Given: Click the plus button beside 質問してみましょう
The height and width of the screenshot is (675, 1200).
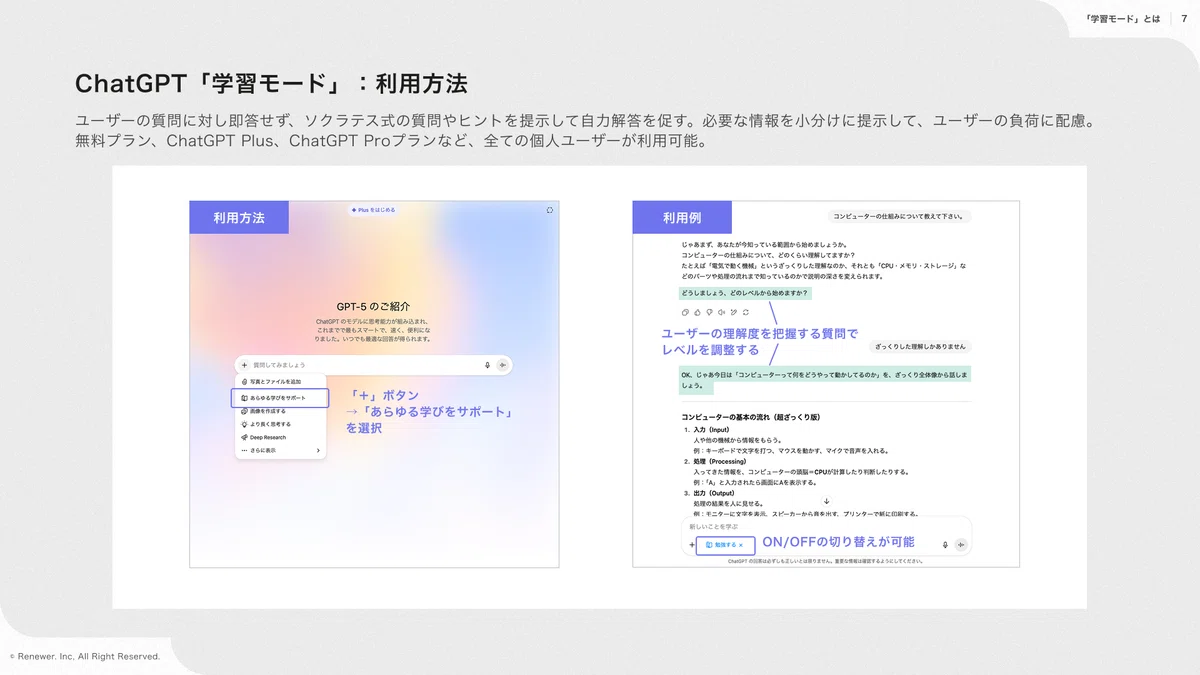Looking at the screenshot, I should tap(244, 365).
